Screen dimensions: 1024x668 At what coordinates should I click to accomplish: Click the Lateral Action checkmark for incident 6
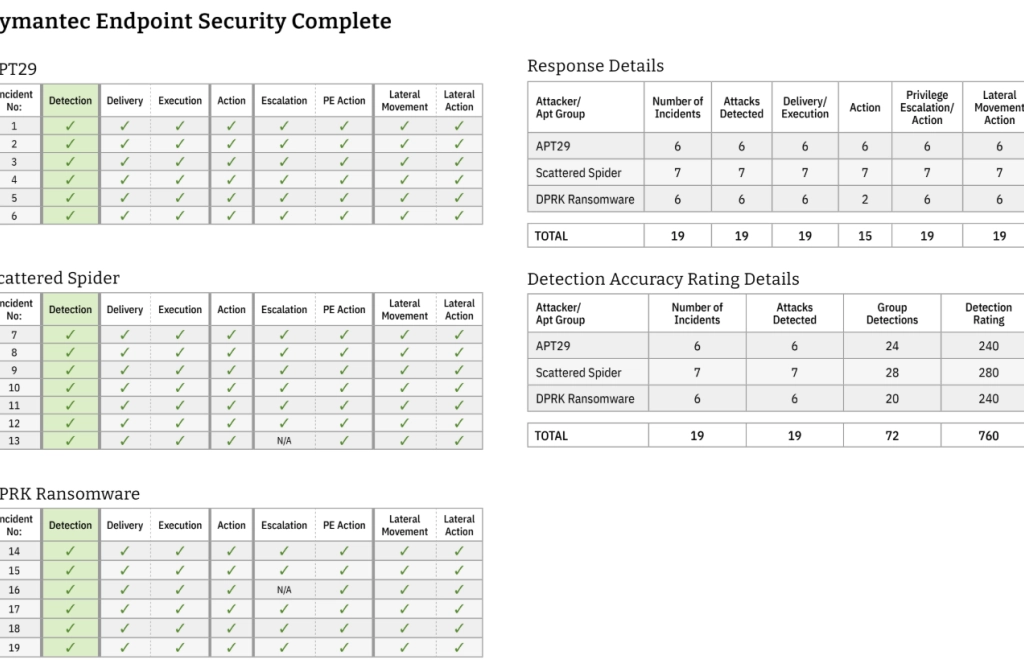[459, 215]
